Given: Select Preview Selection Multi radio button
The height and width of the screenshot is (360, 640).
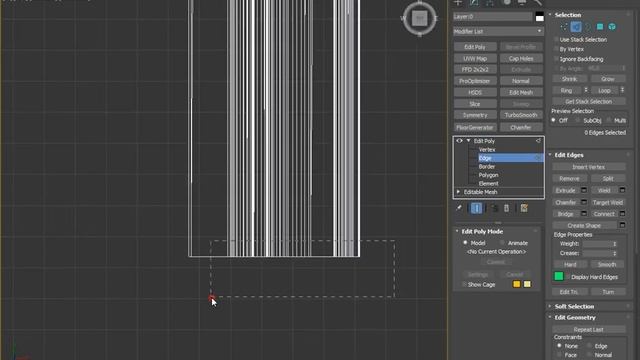Looking at the screenshot, I should pos(609,120).
